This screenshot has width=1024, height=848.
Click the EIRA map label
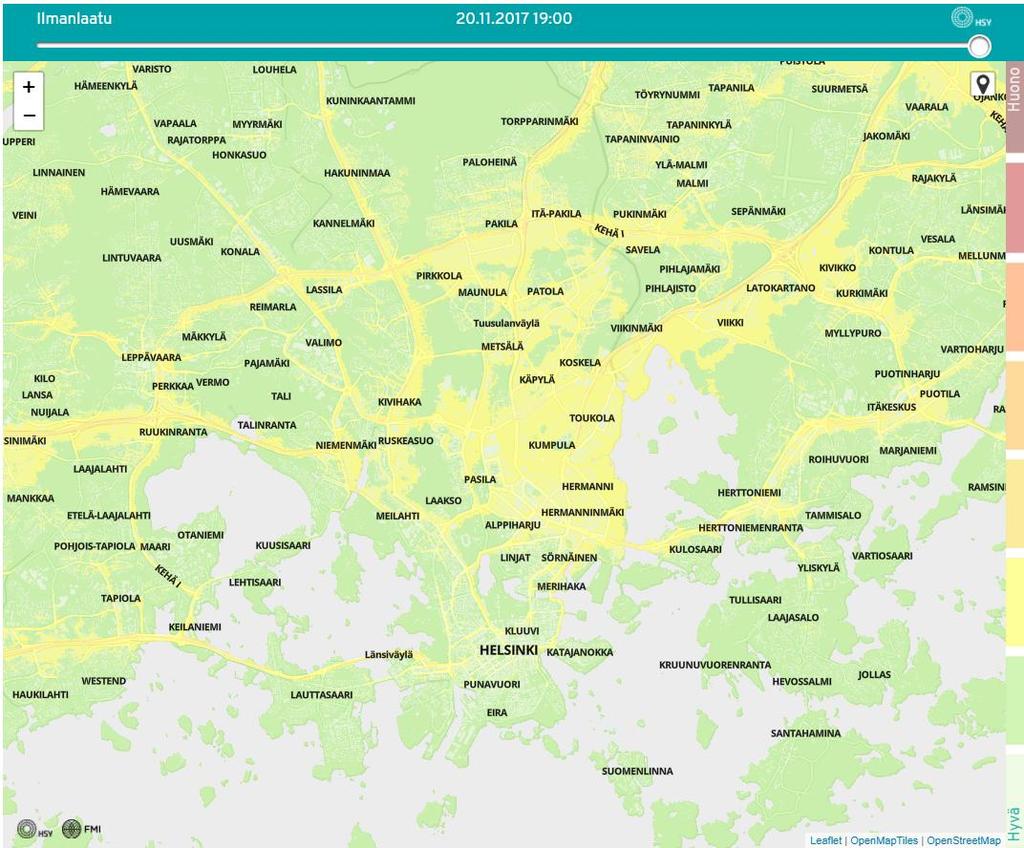[x=497, y=713]
